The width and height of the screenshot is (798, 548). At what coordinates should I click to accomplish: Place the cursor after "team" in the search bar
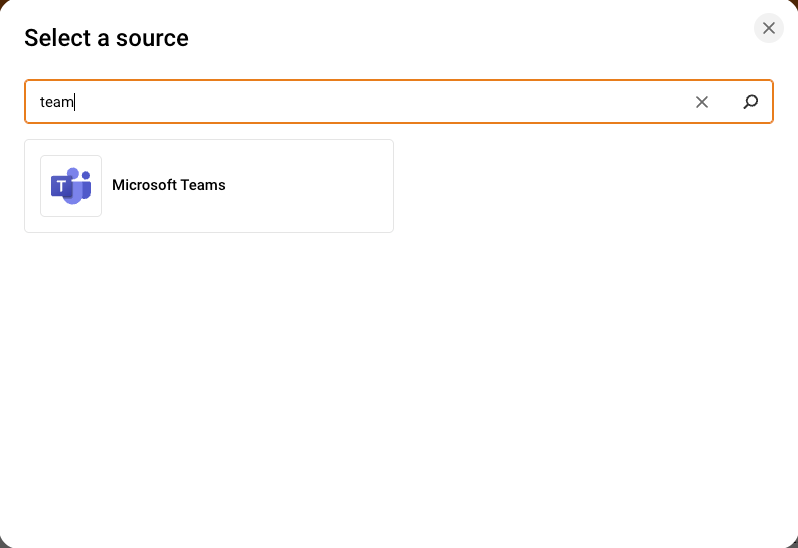coord(76,102)
